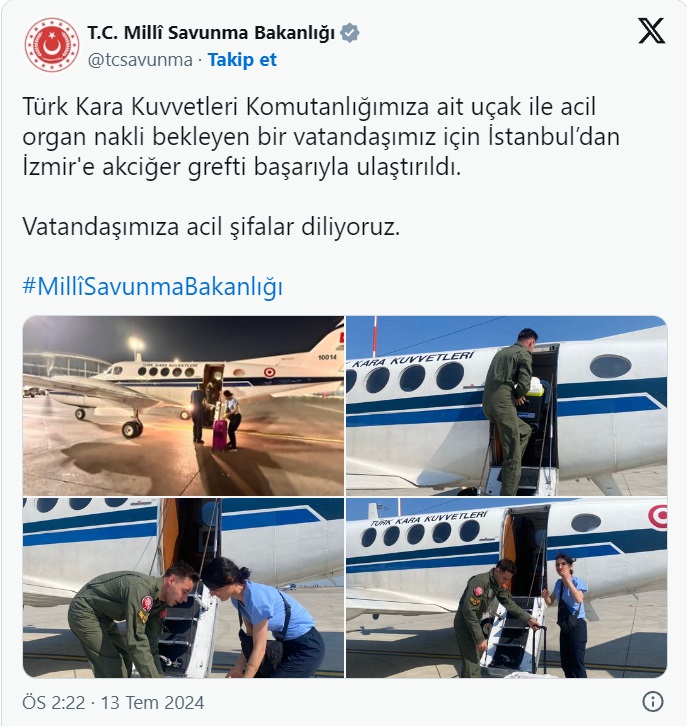This screenshot has height=726, width=687.
Task: Open the night-time airplane photo
Action: point(183,406)
